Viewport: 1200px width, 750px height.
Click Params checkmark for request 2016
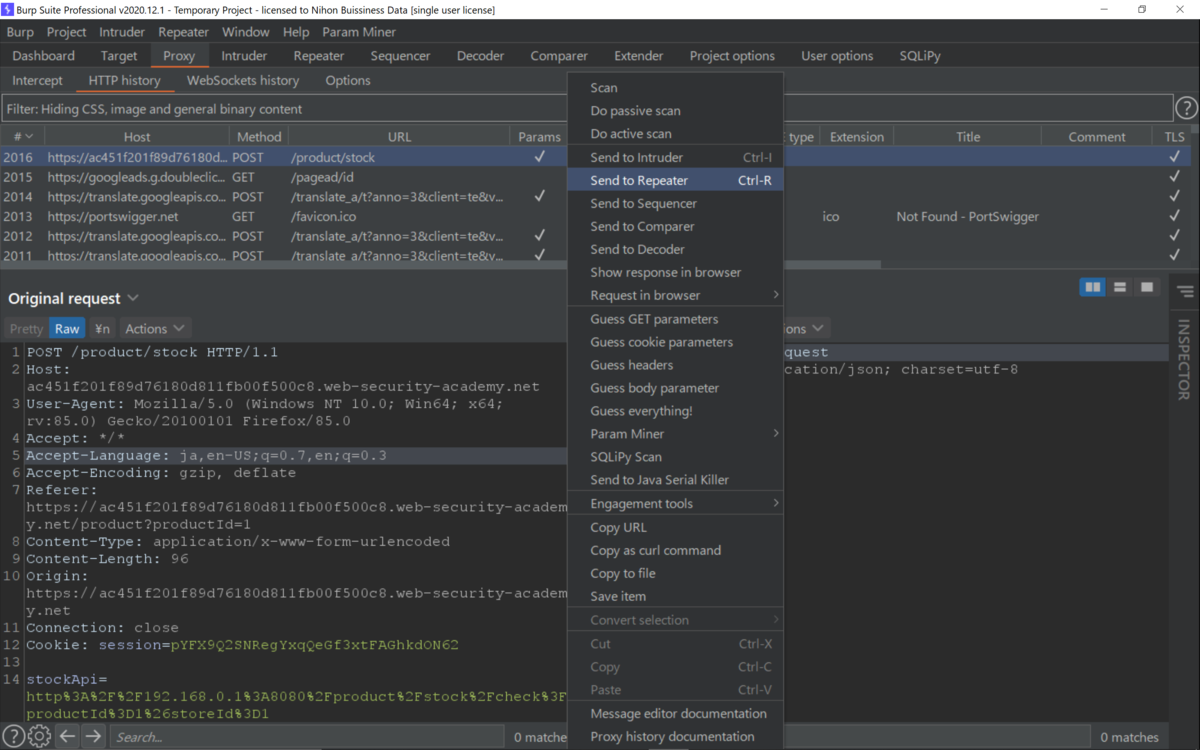pos(540,157)
